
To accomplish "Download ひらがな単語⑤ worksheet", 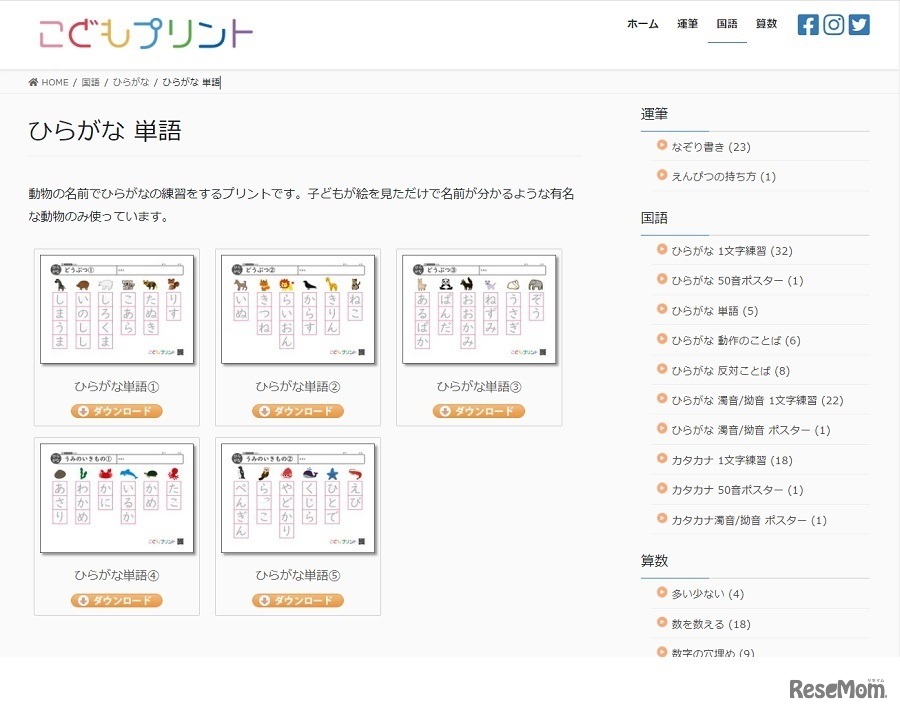I will (x=297, y=600).
